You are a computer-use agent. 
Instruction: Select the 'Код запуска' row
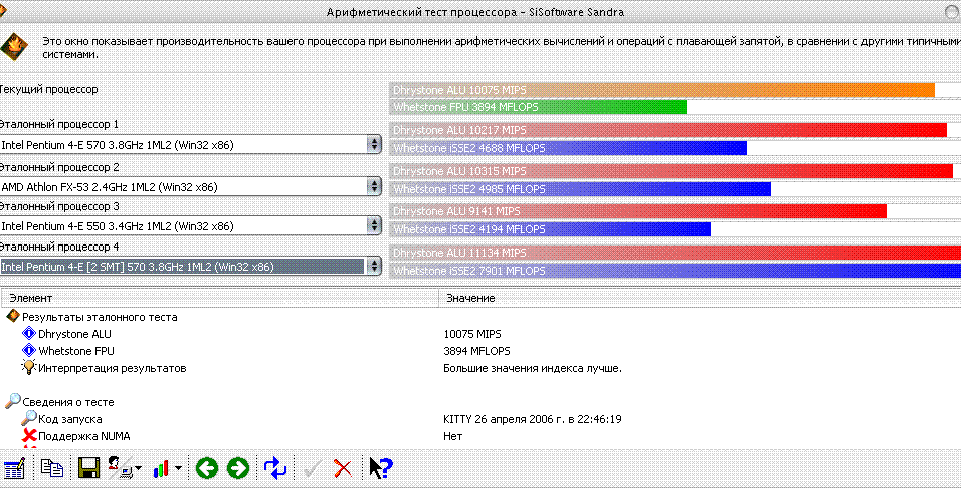70,419
